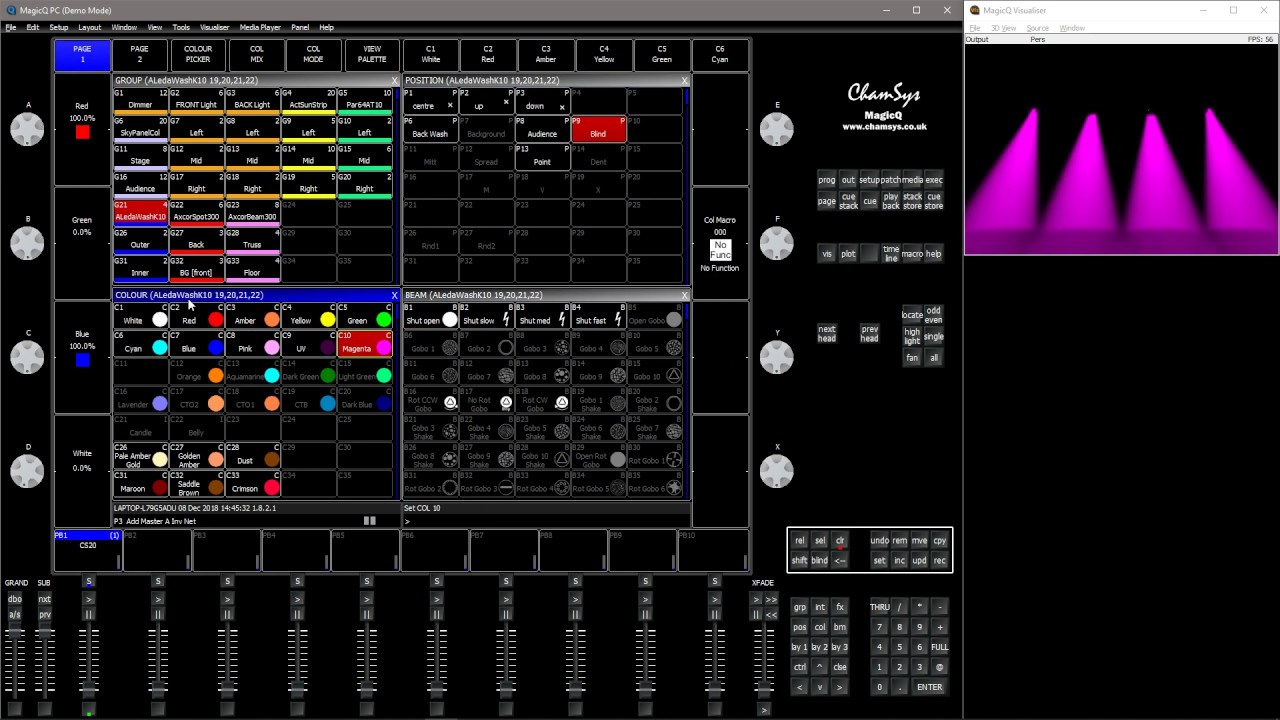Select the CS20 playback PB1
This screenshot has width=1280, height=720.
point(88,552)
